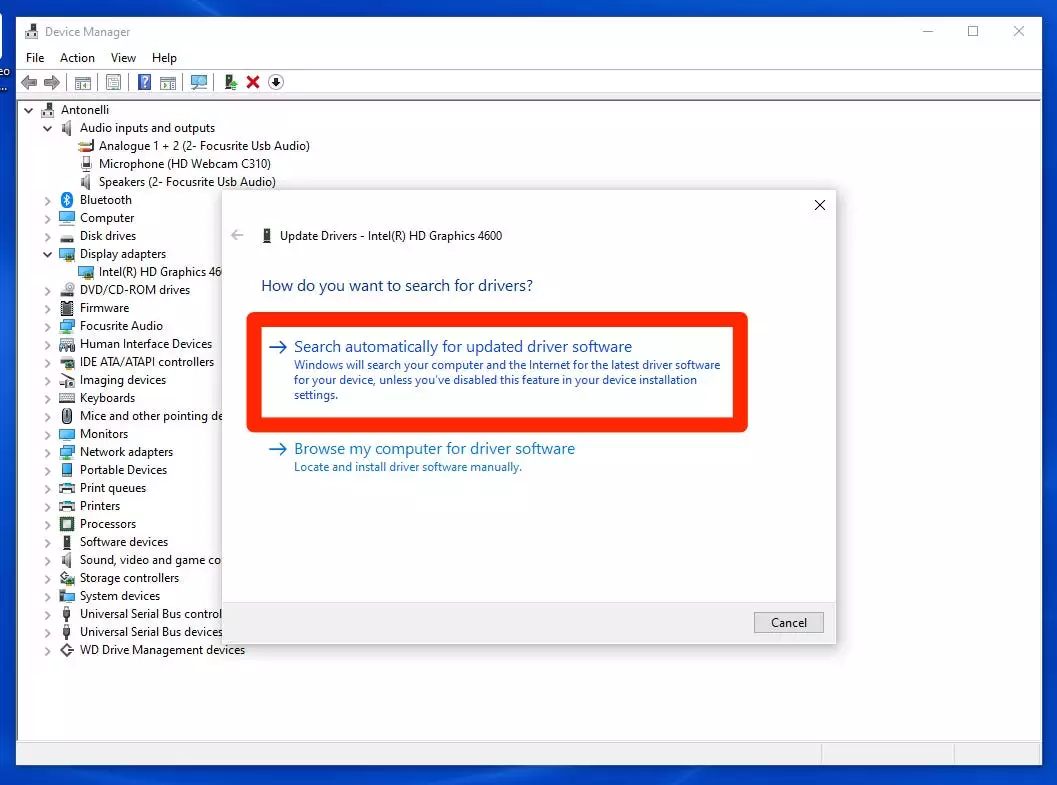Click the Bluetooth category icon

(x=67, y=200)
